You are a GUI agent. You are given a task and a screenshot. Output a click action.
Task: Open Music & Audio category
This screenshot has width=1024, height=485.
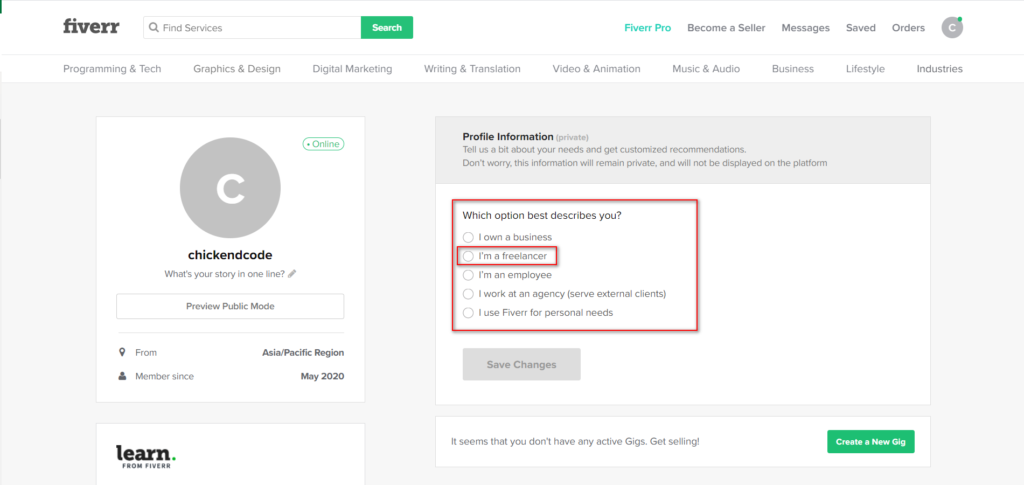pyautogui.click(x=706, y=69)
